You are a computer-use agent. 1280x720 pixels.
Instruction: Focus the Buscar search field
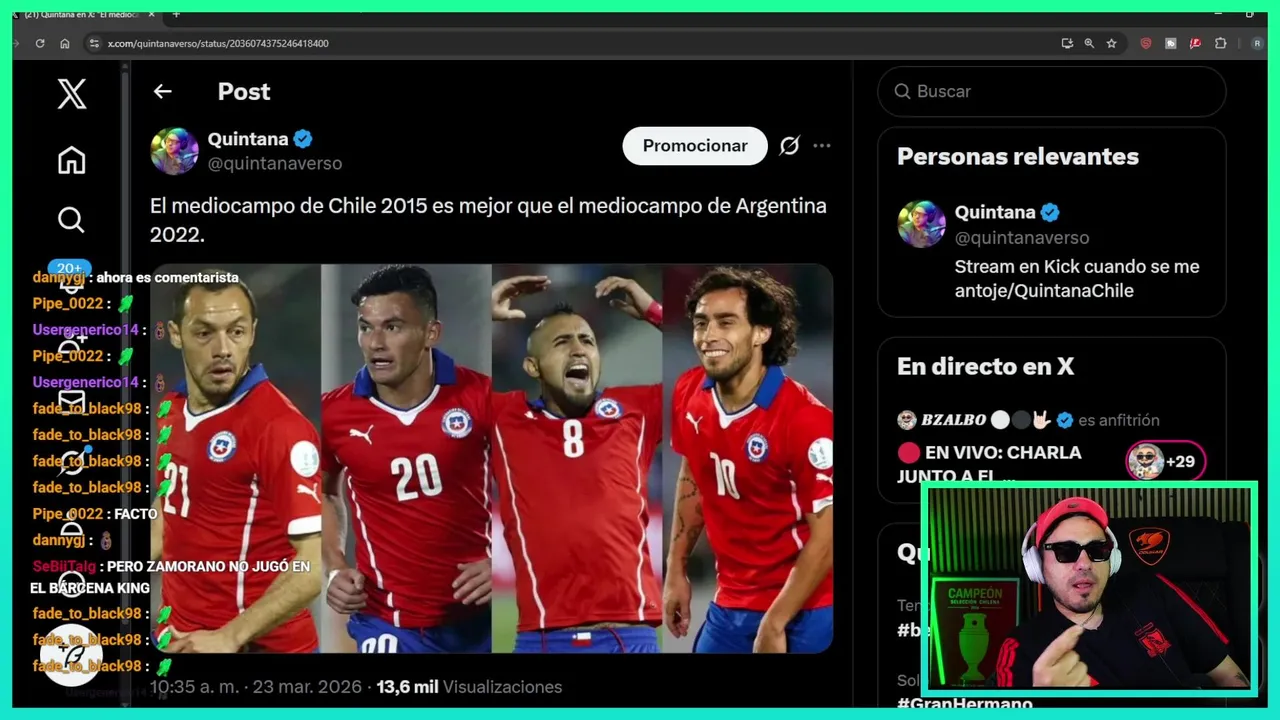pyautogui.click(x=1052, y=91)
